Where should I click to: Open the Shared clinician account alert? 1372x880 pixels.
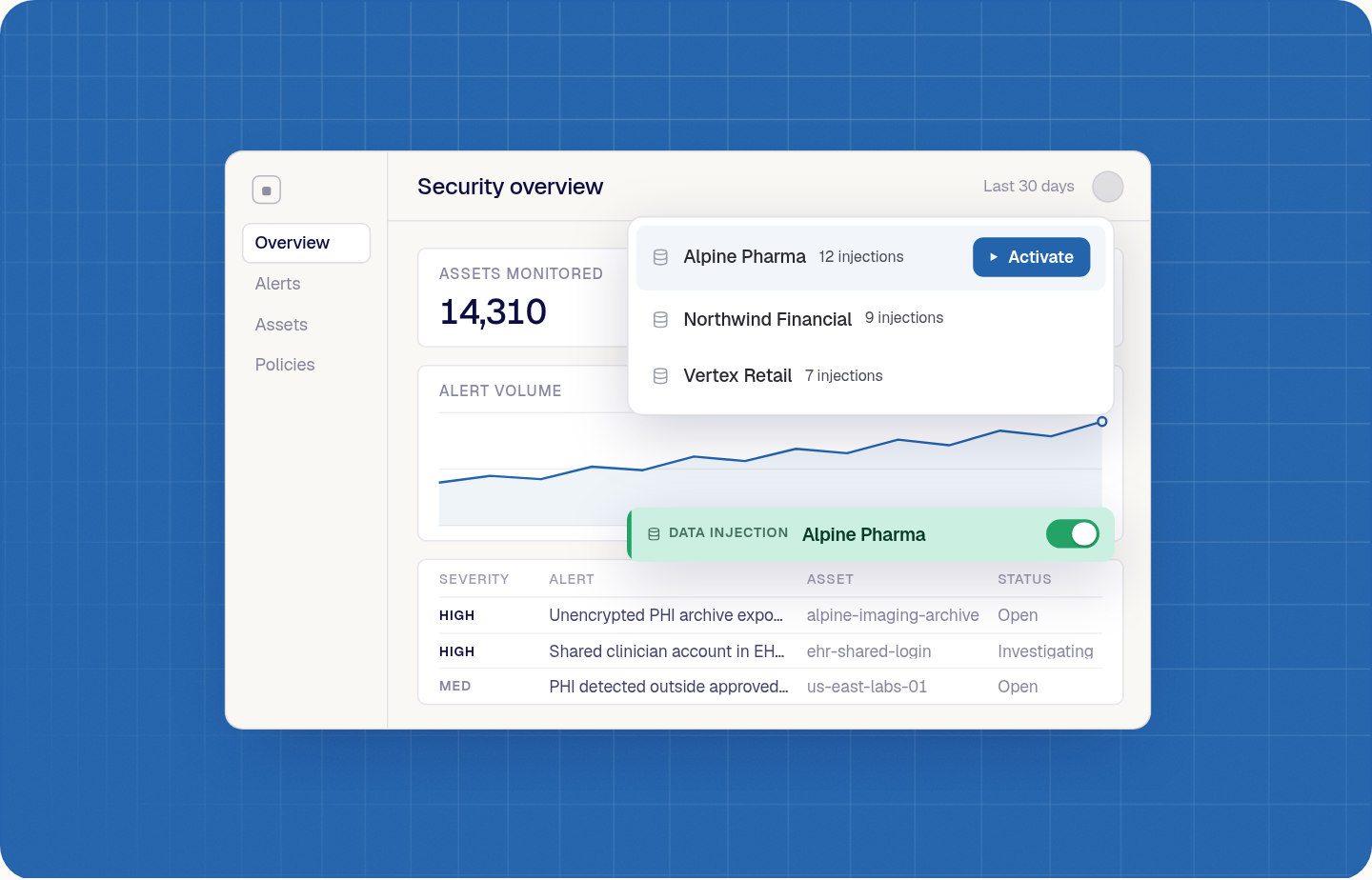pos(666,651)
